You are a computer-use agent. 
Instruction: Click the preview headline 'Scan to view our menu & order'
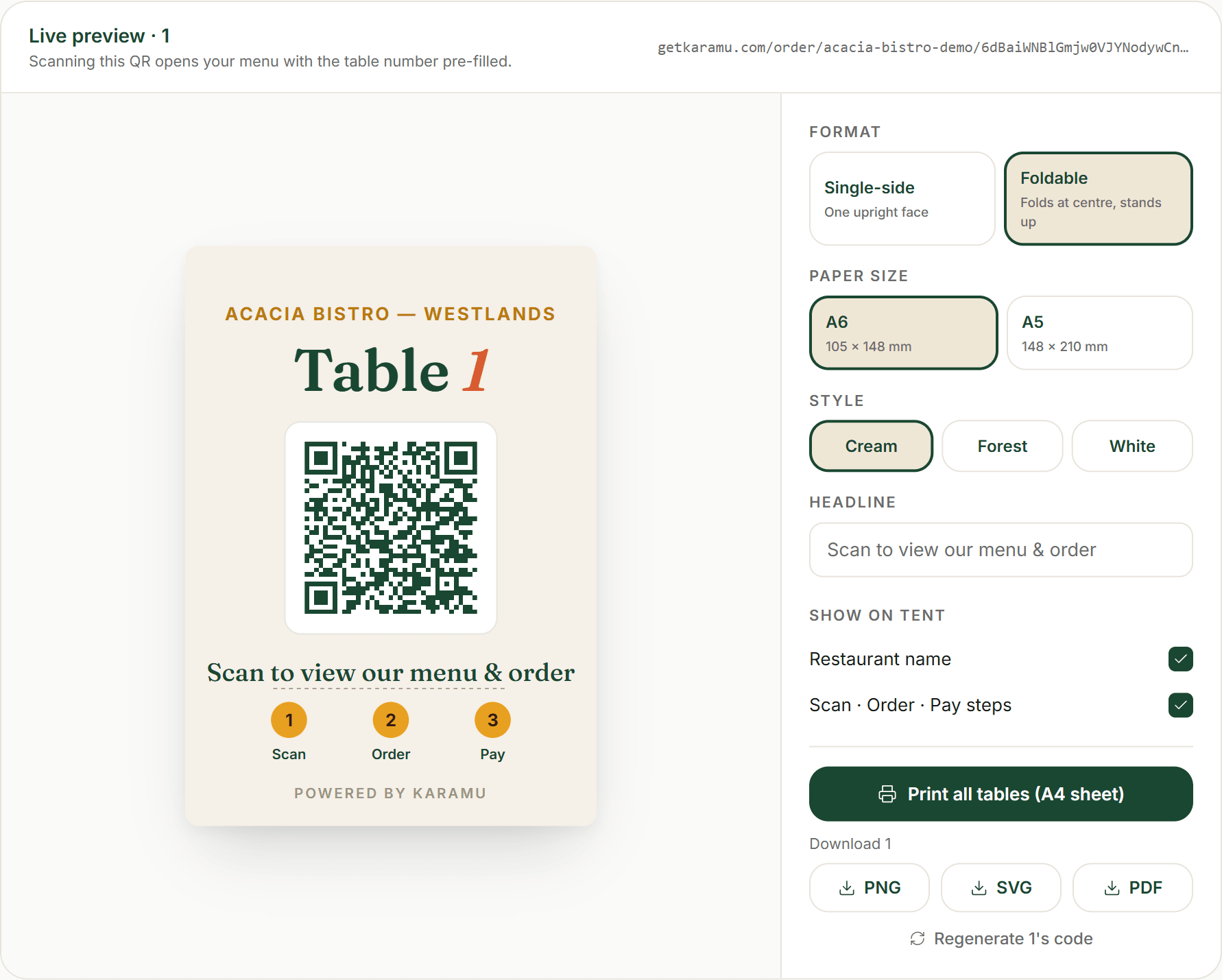coord(391,673)
